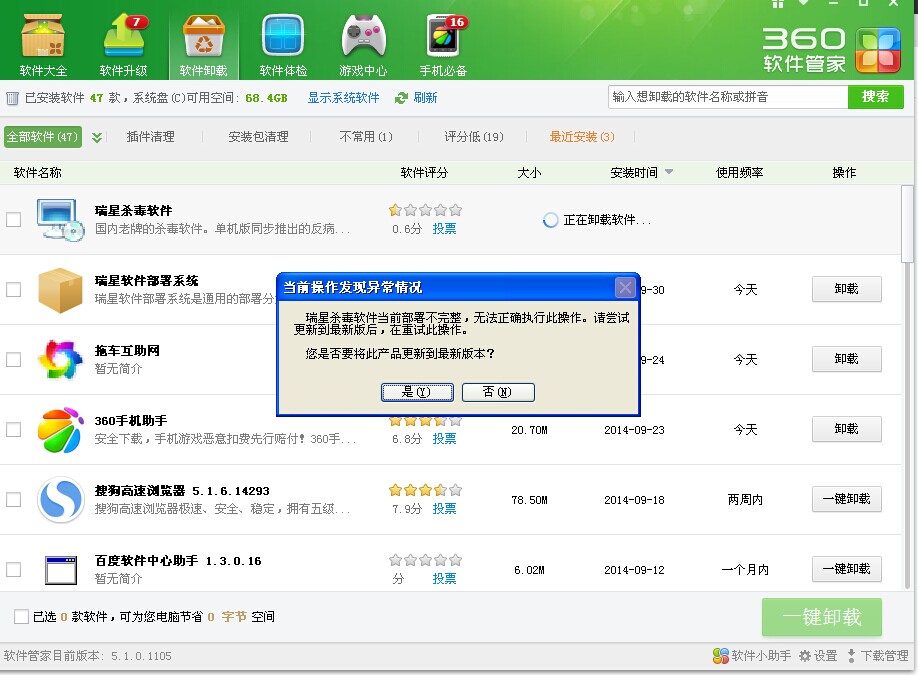The height and width of the screenshot is (675, 918).
Task: Check the box for 瑞星杀毒软件
Action: point(13,220)
